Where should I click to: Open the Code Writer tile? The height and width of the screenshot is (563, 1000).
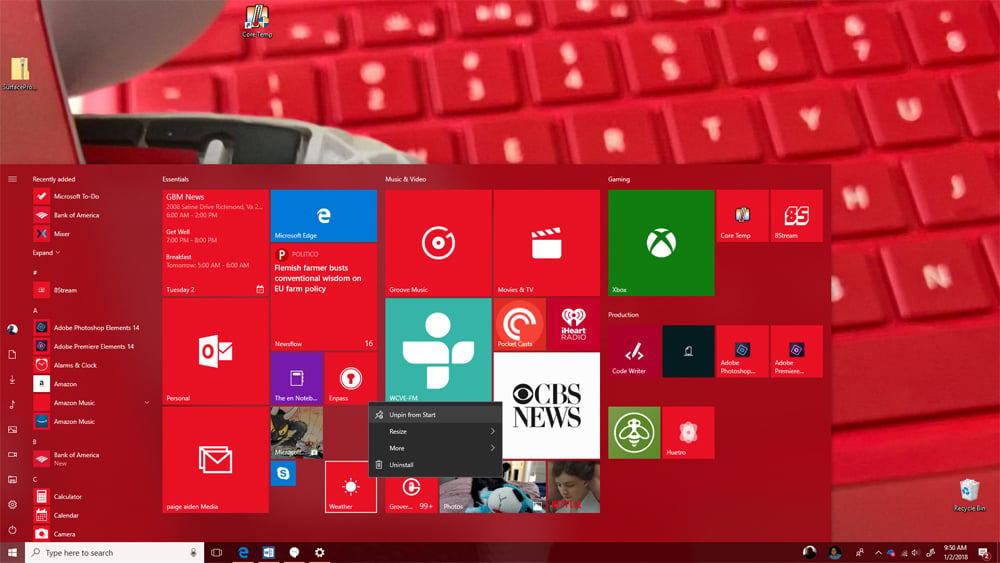click(634, 351)
